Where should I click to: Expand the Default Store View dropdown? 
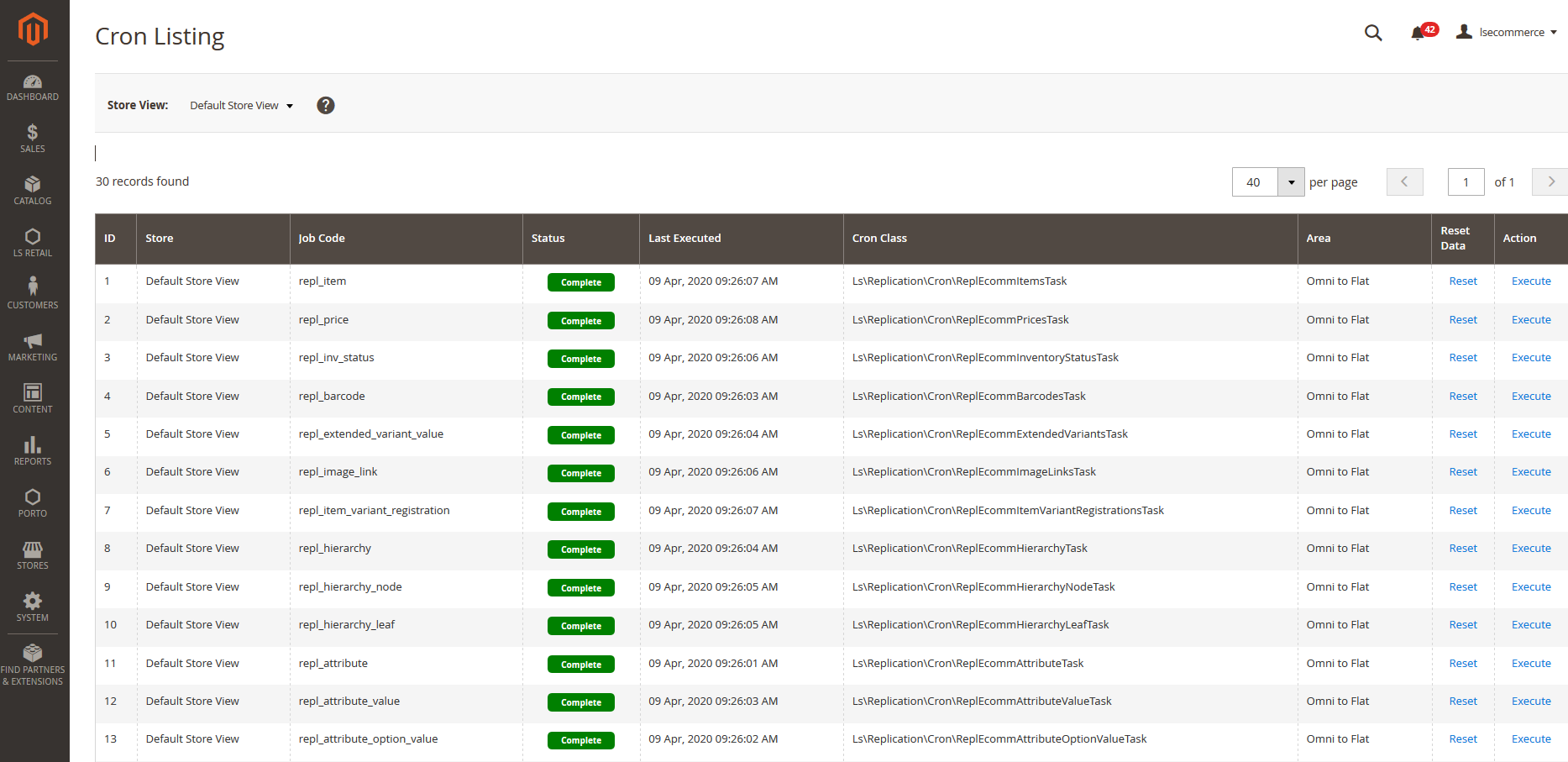click(241, 106)
